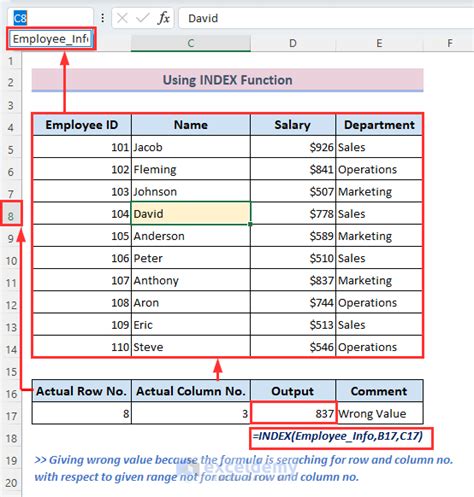Screen dimensions: 474x497
Task: Select Eric's Sales department cell
Action: [379, 325]
